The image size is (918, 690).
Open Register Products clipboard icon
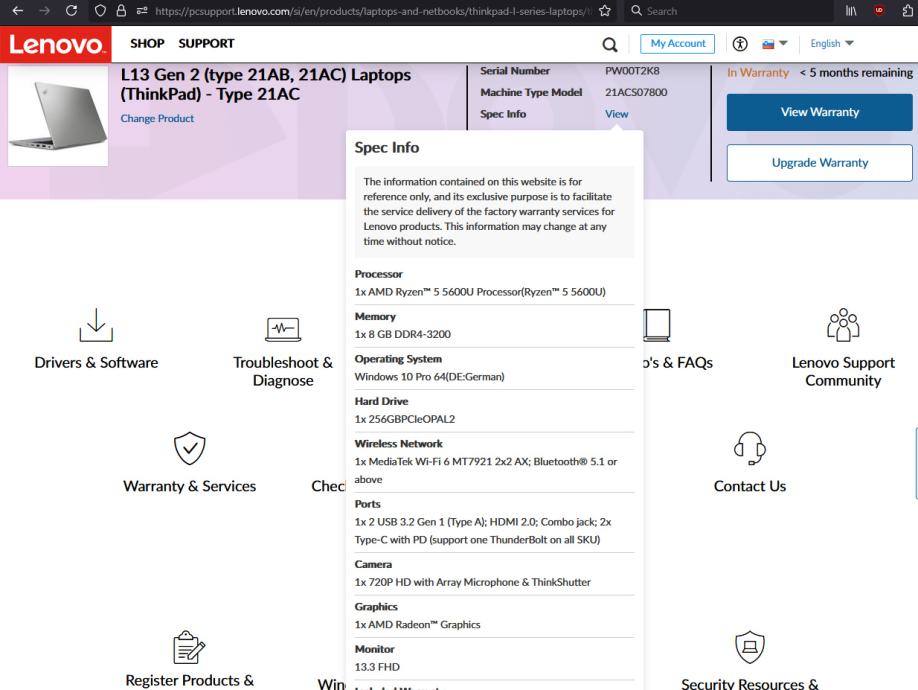click(189, 647)
